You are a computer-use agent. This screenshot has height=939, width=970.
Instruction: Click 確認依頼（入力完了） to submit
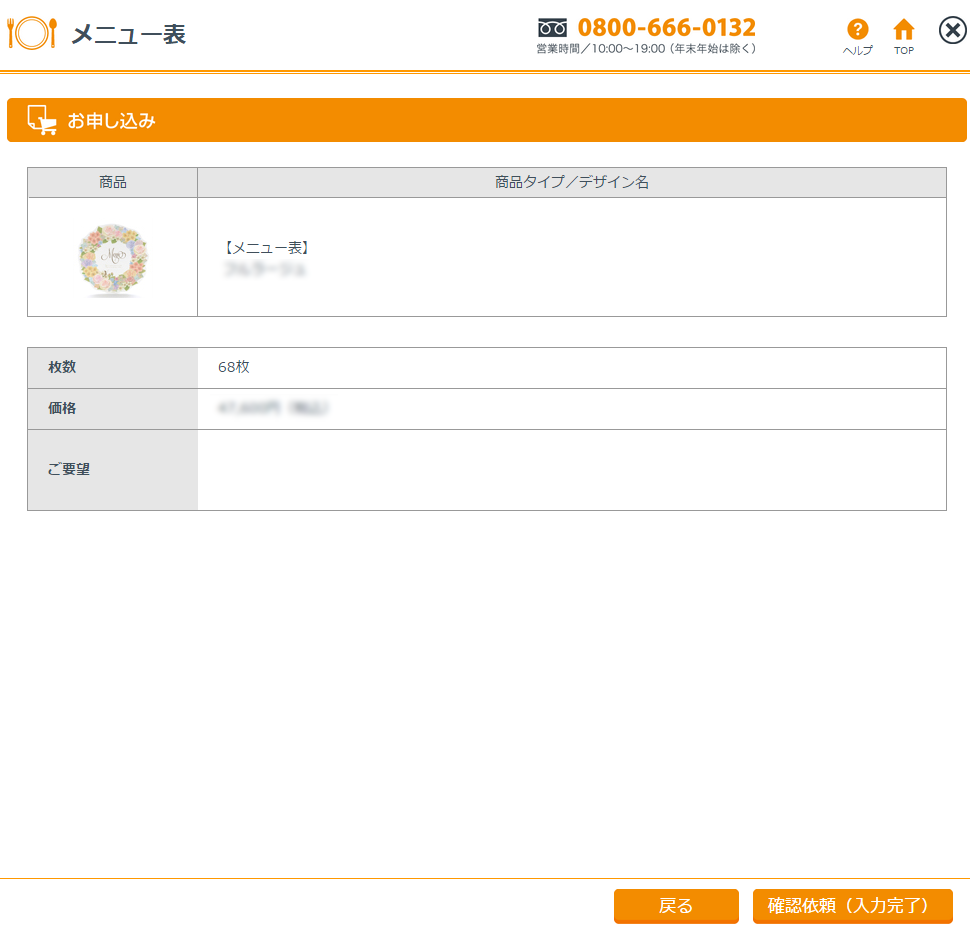[x=852, y=906]
